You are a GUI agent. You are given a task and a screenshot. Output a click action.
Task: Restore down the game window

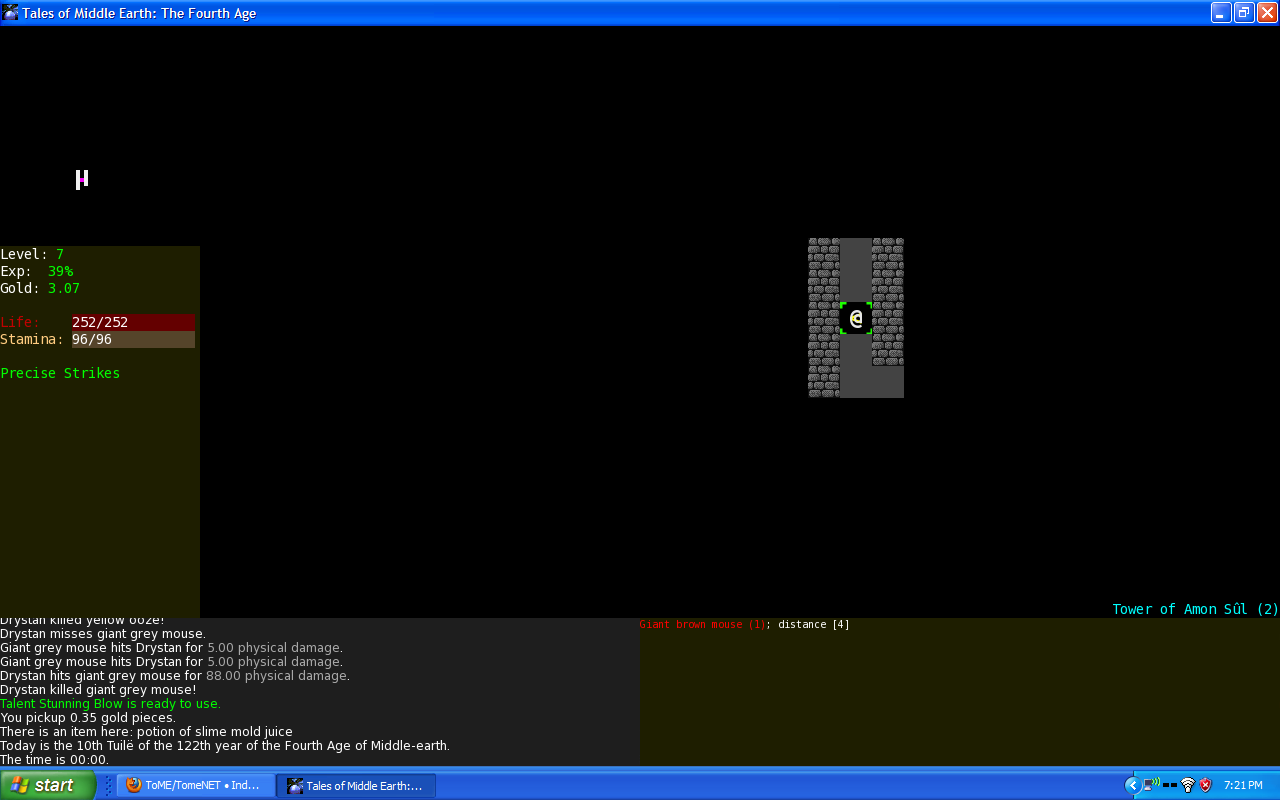(x=1244, y=13)
